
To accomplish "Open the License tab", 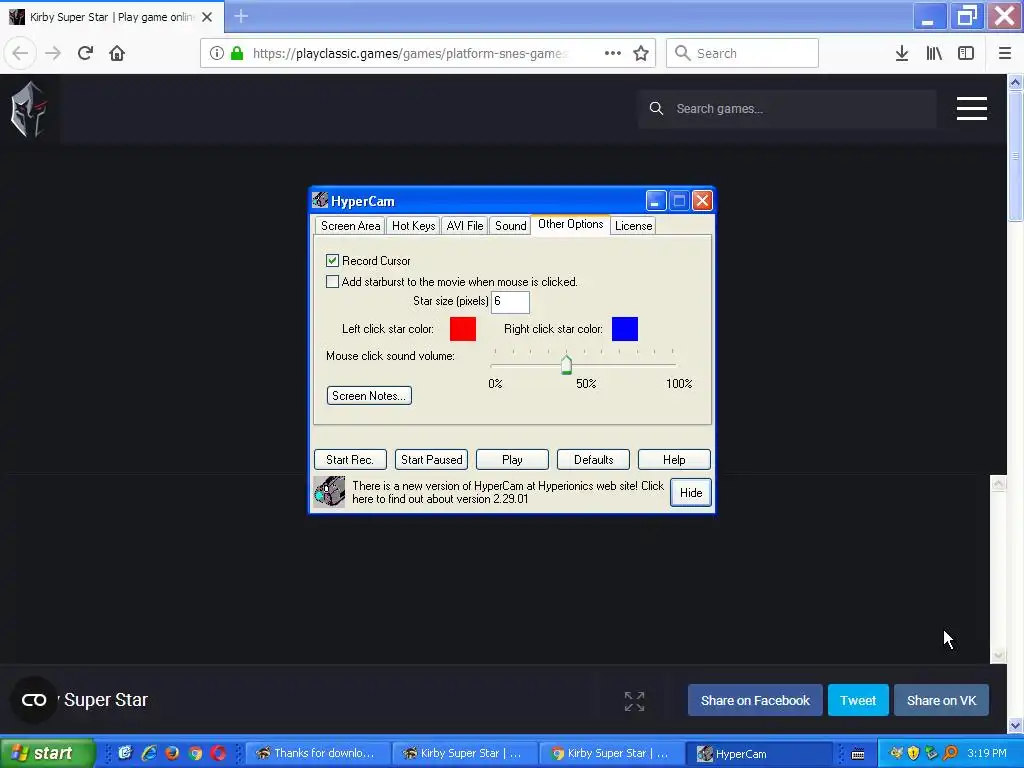I will (633, 226).
